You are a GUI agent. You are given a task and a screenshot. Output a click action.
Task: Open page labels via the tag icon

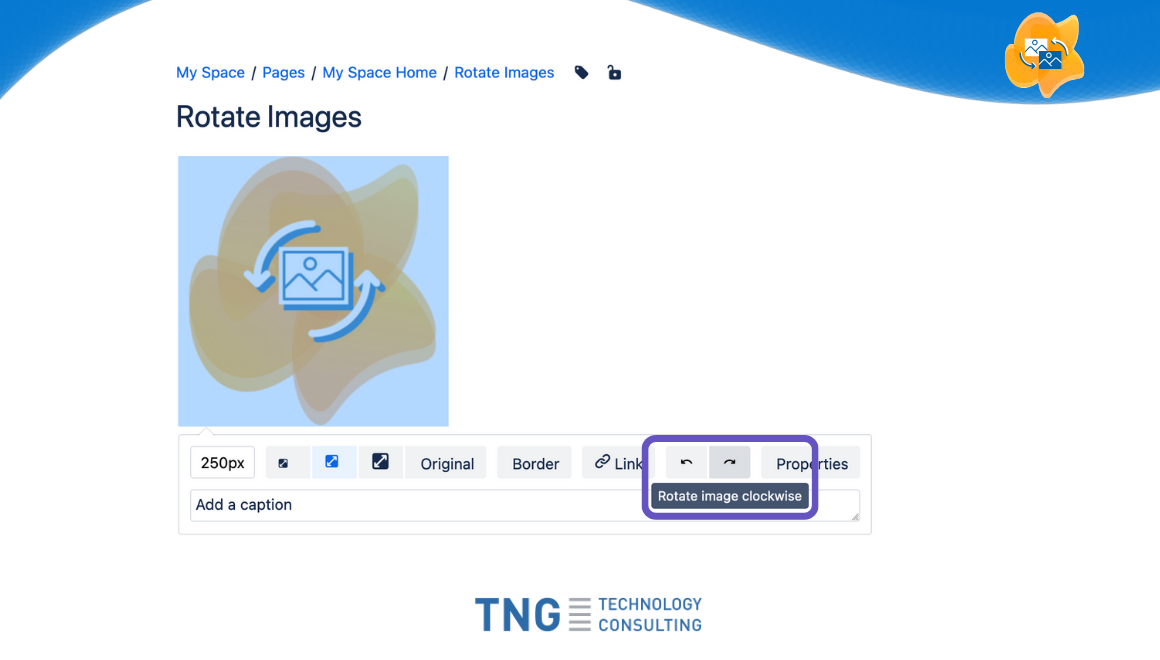tap(581, 72)
